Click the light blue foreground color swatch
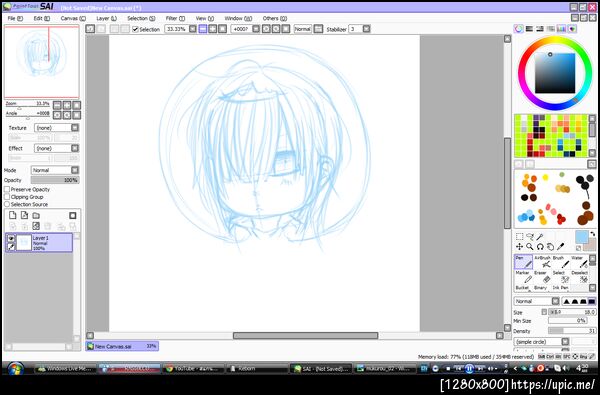 coord(582,237)
